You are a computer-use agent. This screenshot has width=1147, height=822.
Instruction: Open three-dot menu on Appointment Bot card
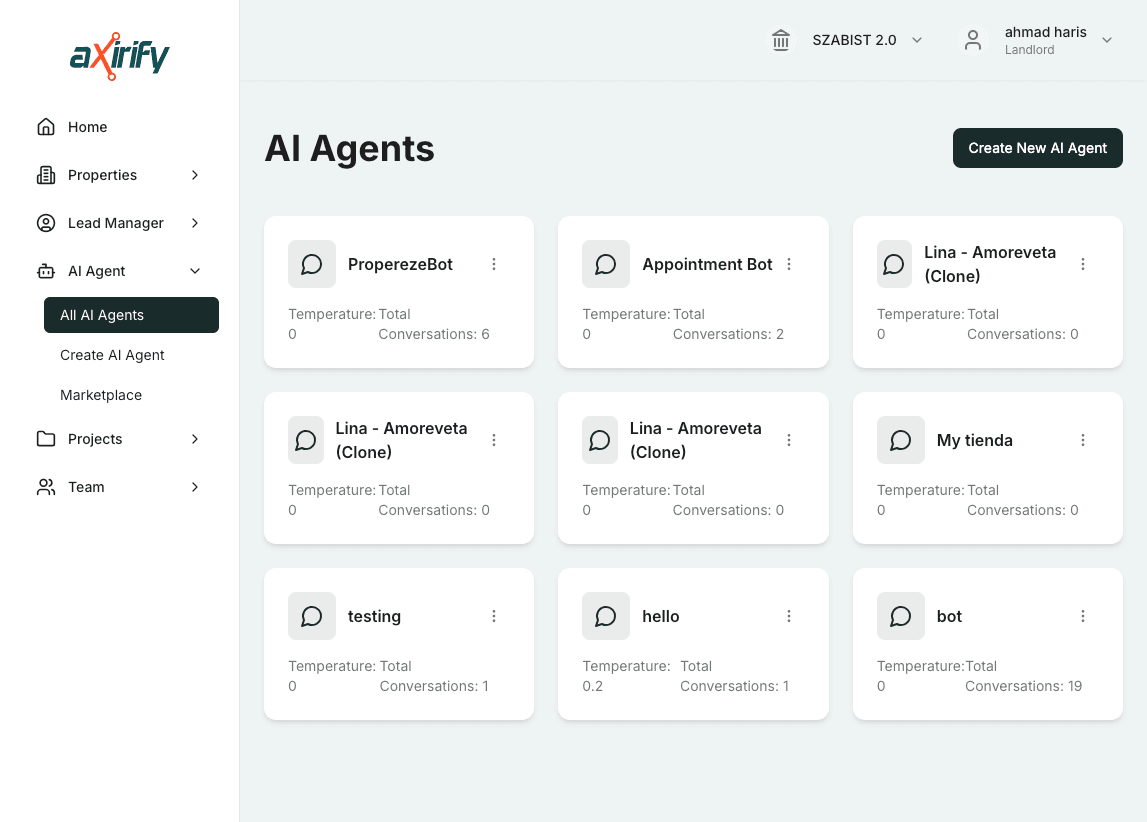click(789, 264)
